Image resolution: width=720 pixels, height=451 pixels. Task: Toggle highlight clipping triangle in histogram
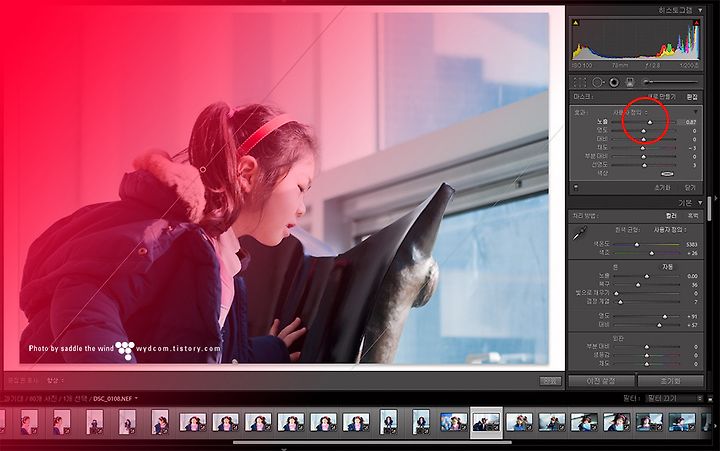pos(696,23)
